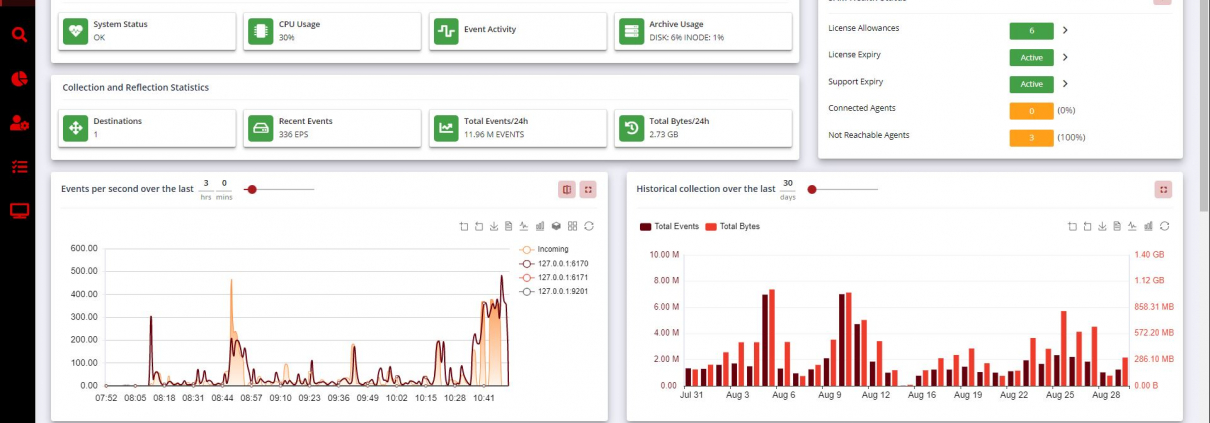This screenshot has height=423, width=1210.
Task: Enable area zoom on Historical collection chart
Action: pyautogui.click(x=1073, y=226)
